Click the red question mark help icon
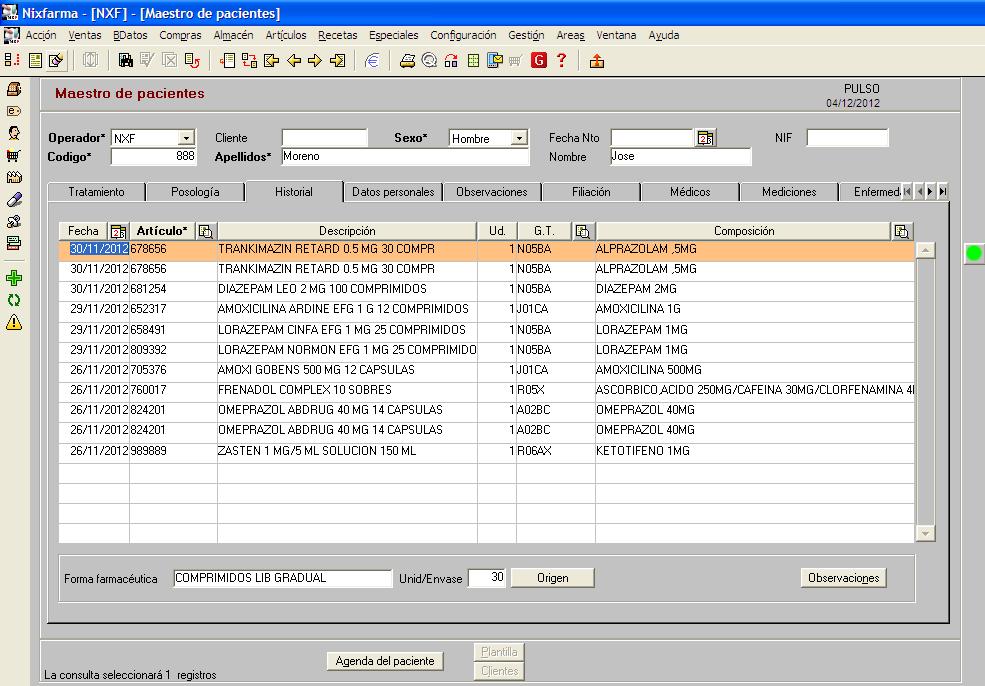Viewport: 985px width, 686px height. click(x=562, y=60)
